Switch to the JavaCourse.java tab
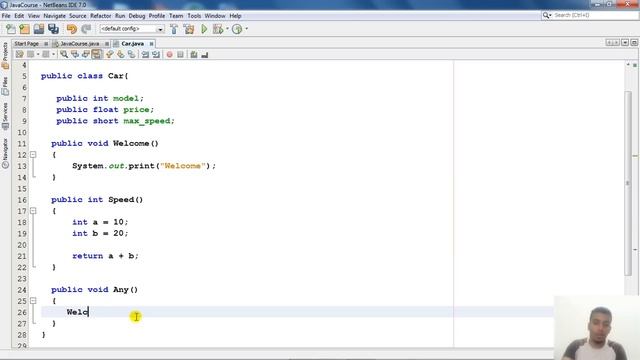Viewport: 640px width, 360px height. tap(80, 44)
